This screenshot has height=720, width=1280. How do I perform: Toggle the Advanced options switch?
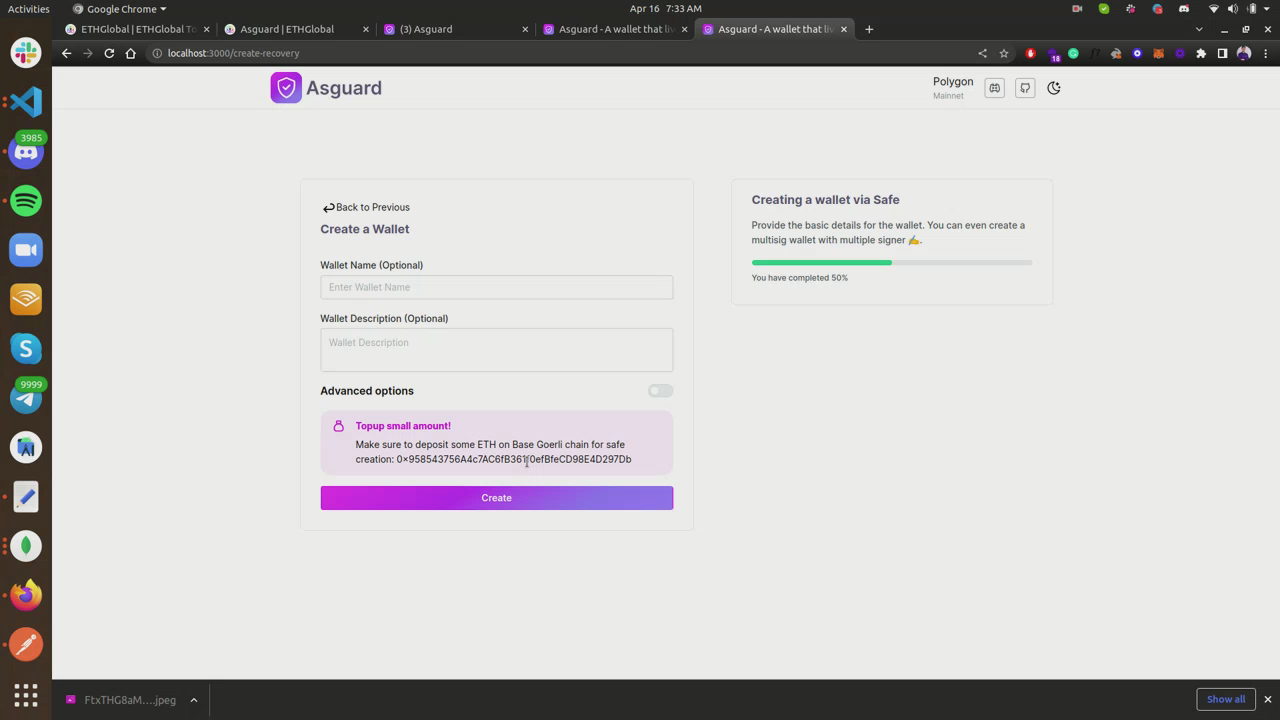point(660,391)
